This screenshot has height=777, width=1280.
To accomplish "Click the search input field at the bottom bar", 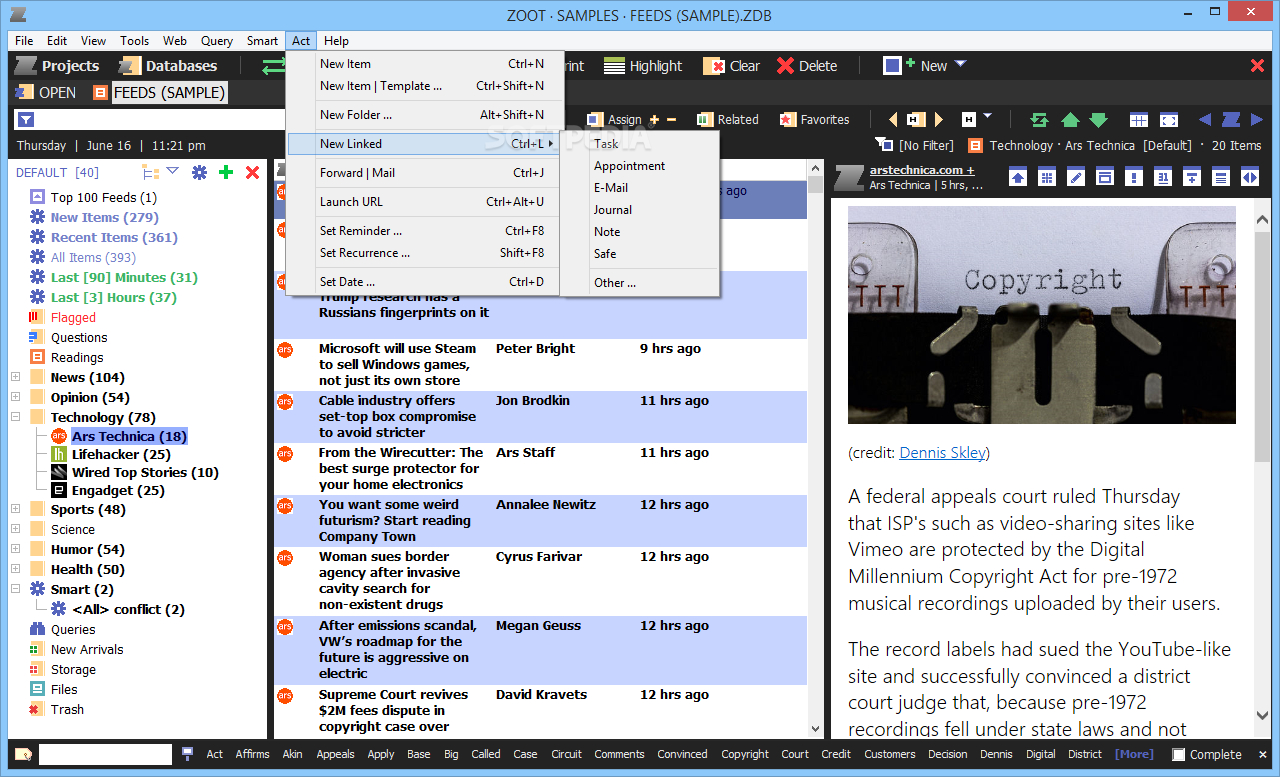I will click(x=105, y=754).
